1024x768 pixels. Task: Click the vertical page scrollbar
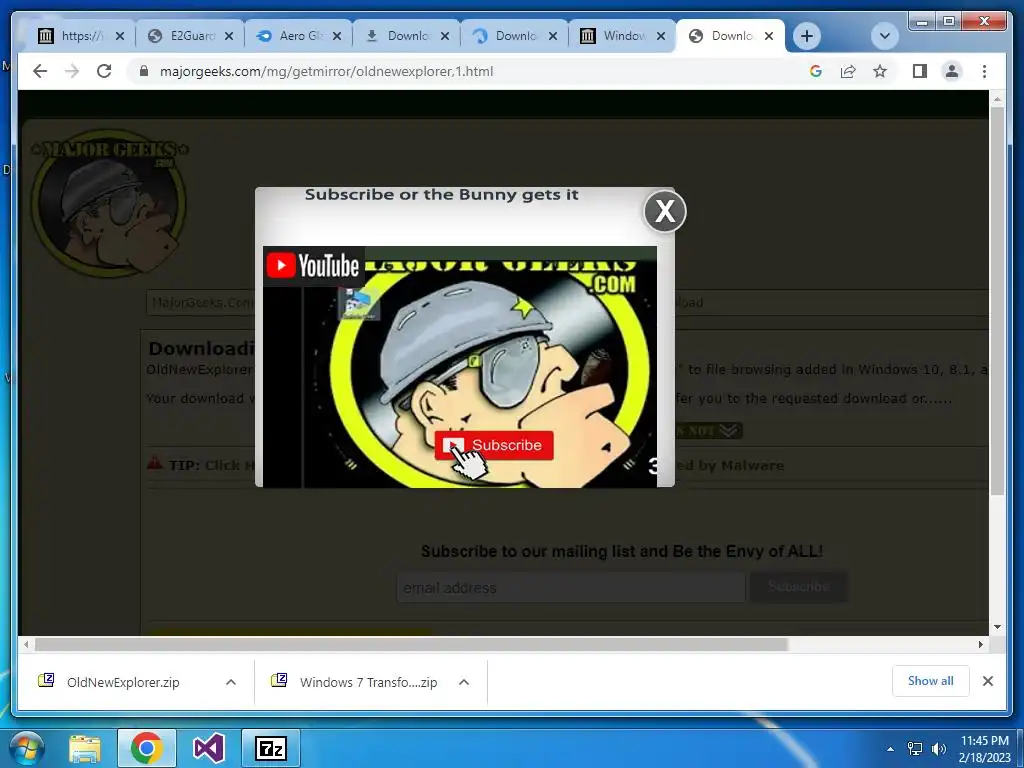(997, 300)
